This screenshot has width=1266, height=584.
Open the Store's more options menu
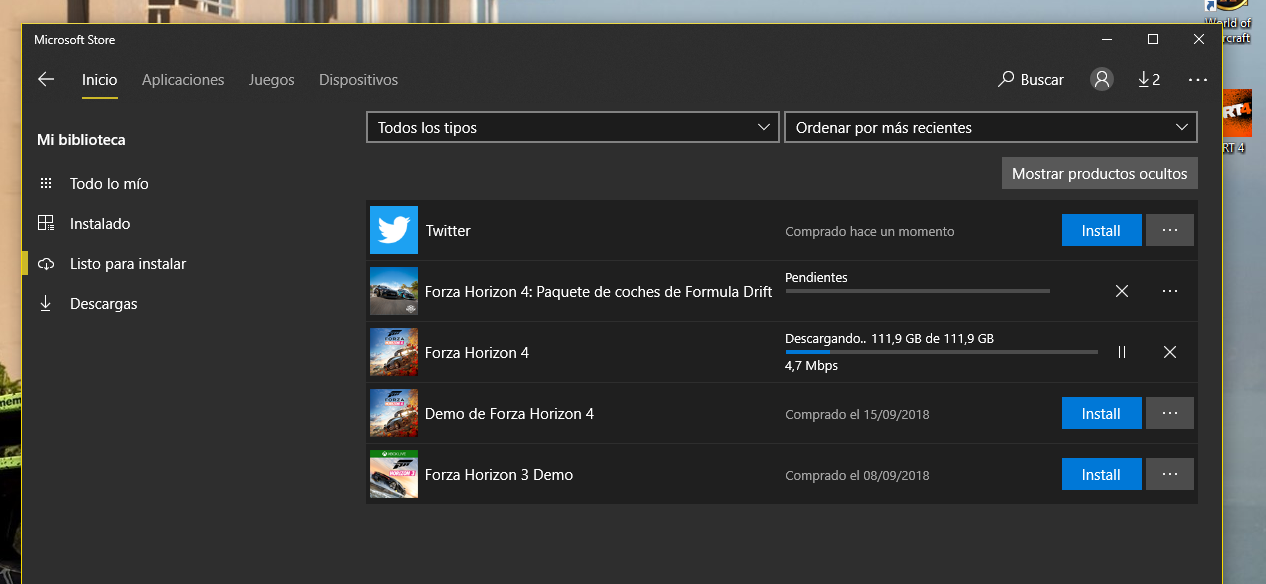pos(1198,80)
